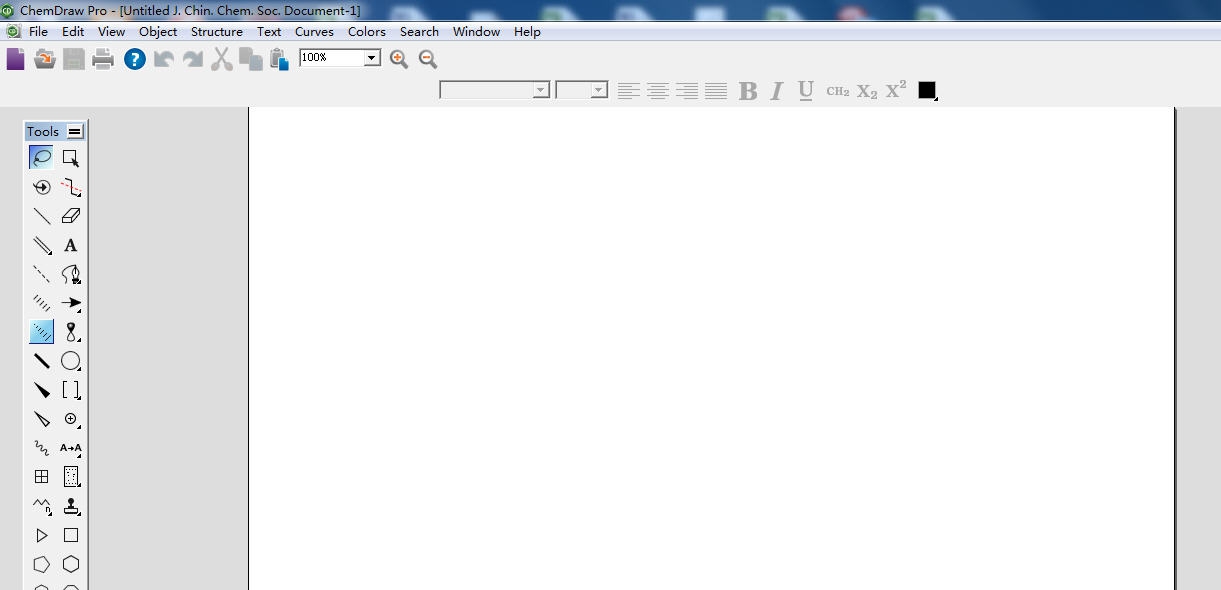Click the Print toolbar button

(x=103, y=59)
